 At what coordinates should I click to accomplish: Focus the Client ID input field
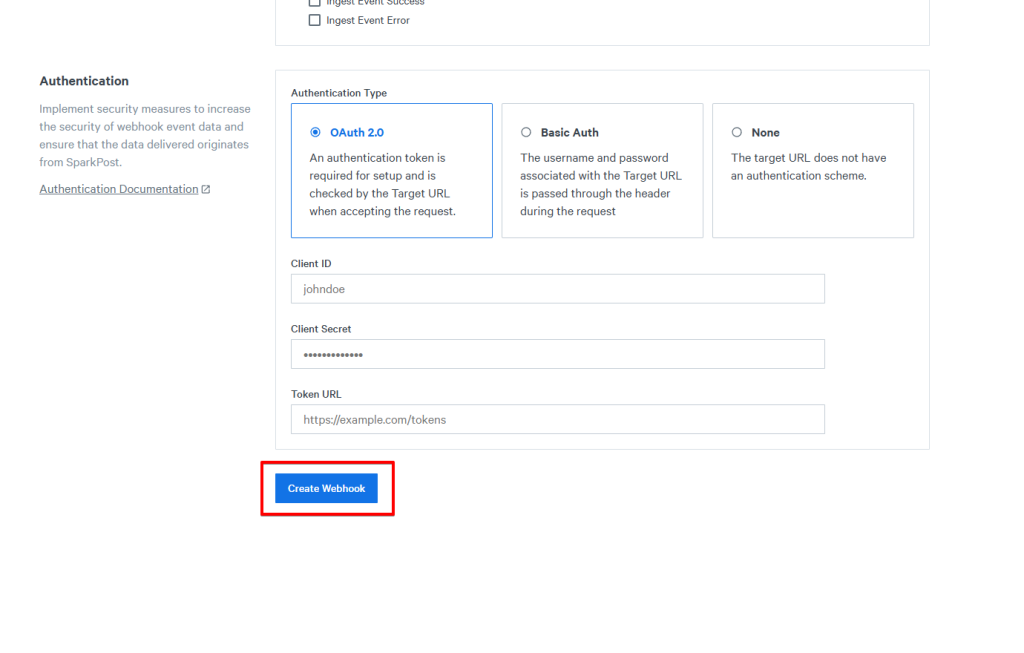coord(557,289)
